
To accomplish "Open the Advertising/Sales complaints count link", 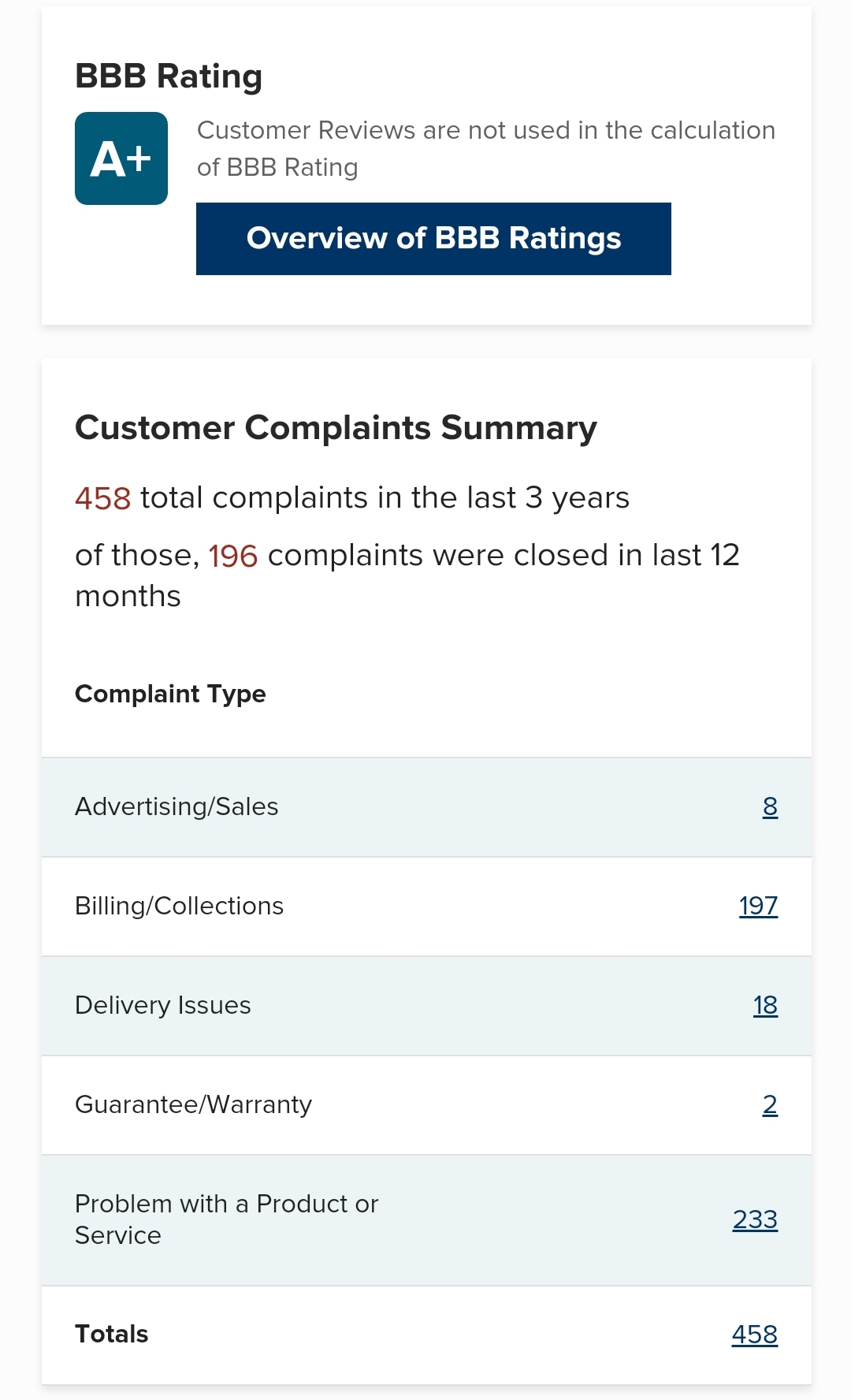I will pyautogui.click(x=770, y=806).
